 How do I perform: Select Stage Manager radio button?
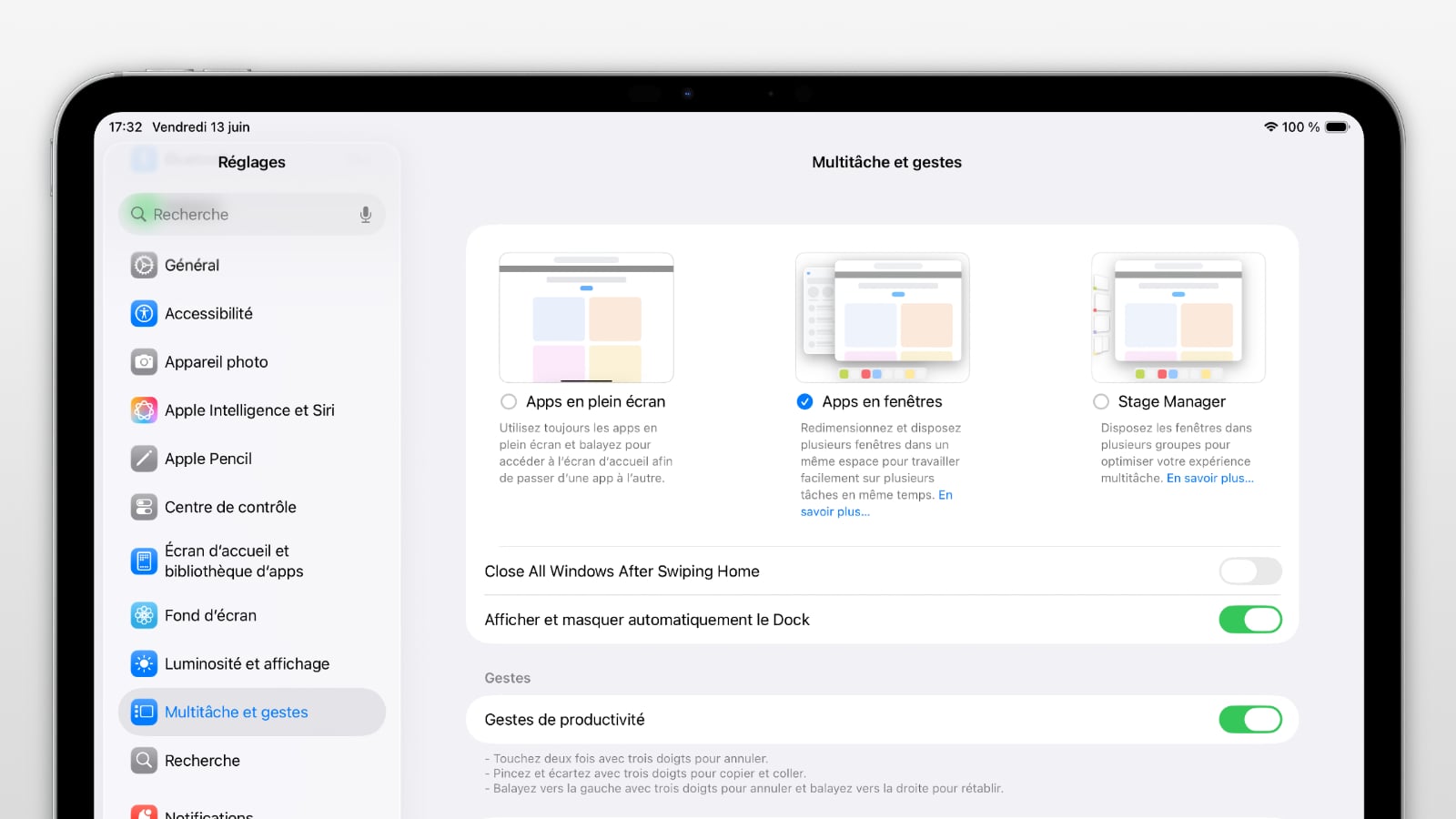click(x=1101, y=401)
